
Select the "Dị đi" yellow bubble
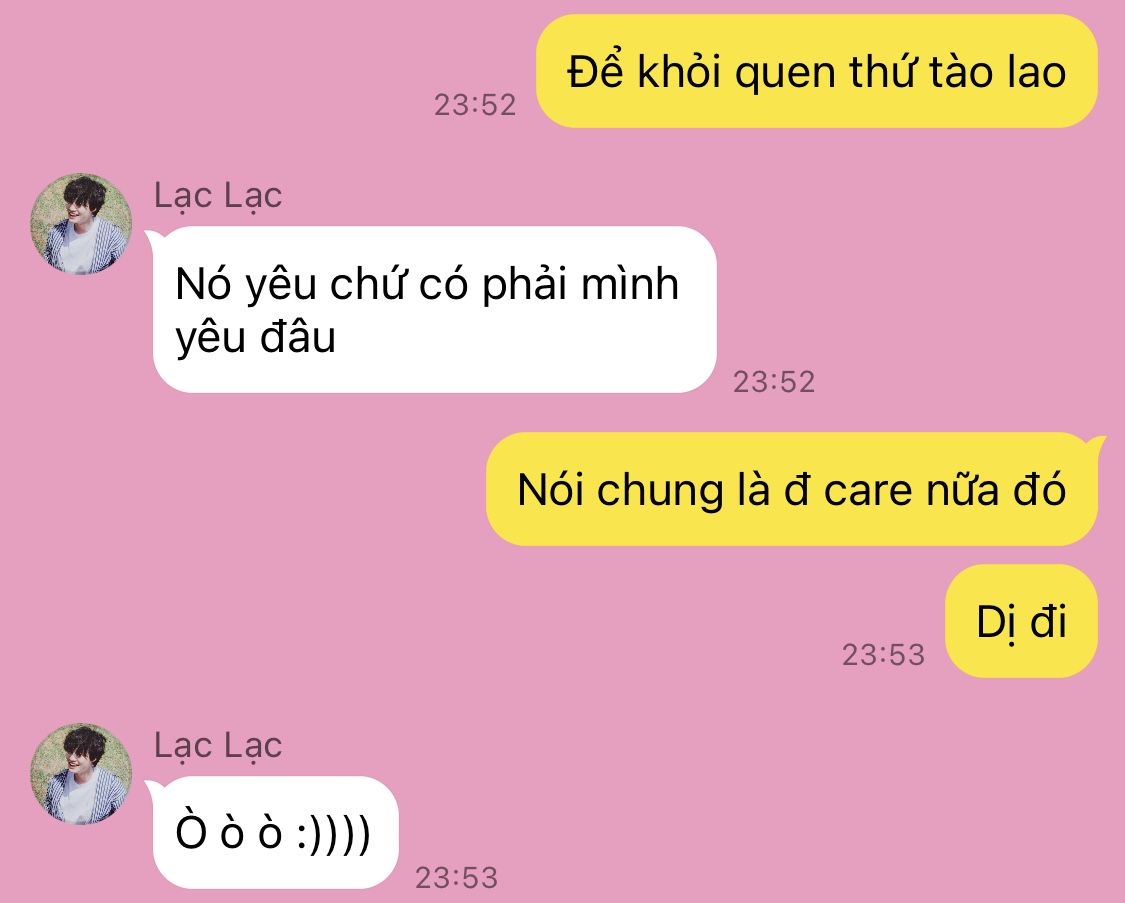pyautogui.click(x=1021, y=621)
